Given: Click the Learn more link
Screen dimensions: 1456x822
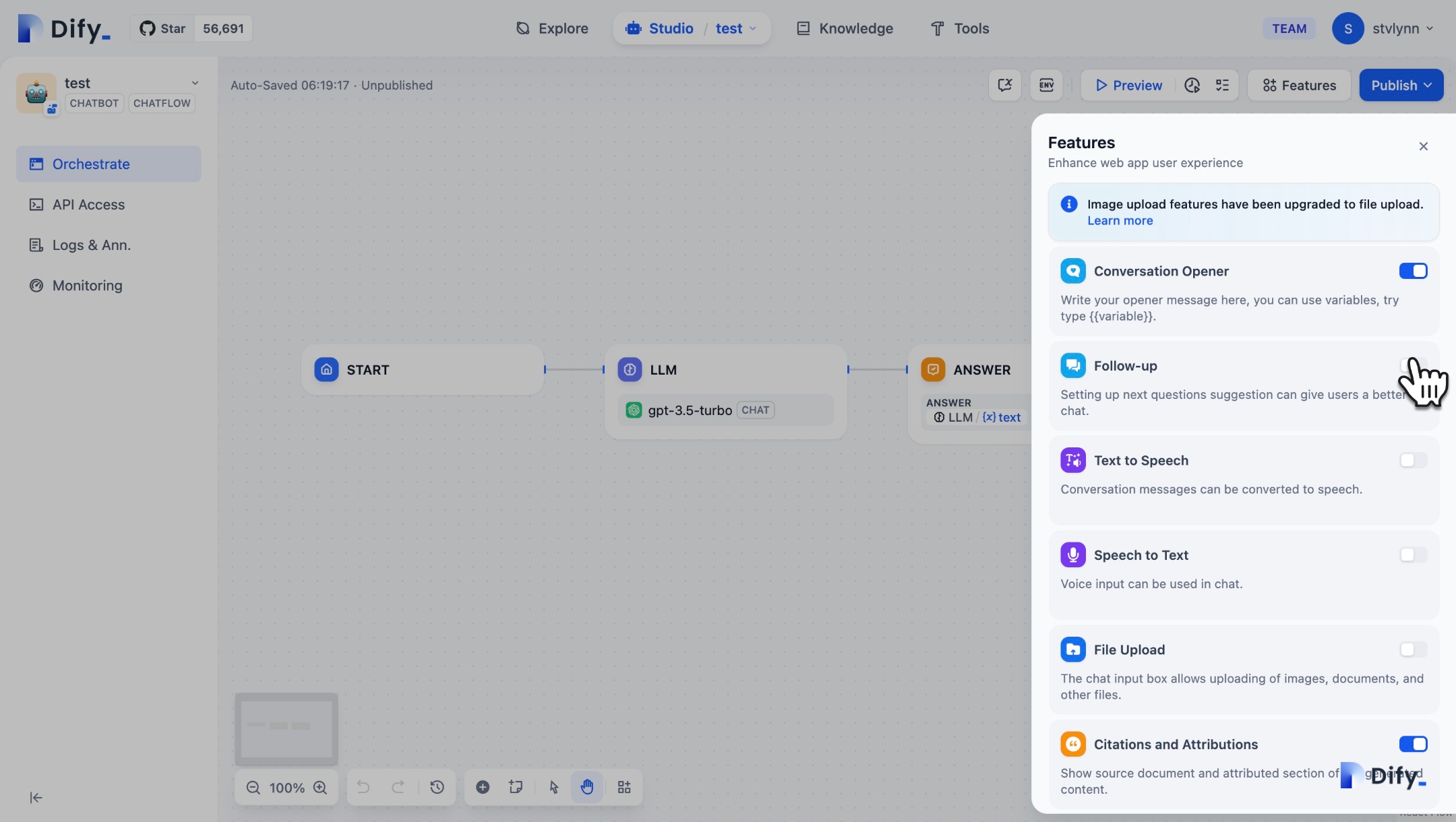Looking at the screenshot, I should (1120, 221).
